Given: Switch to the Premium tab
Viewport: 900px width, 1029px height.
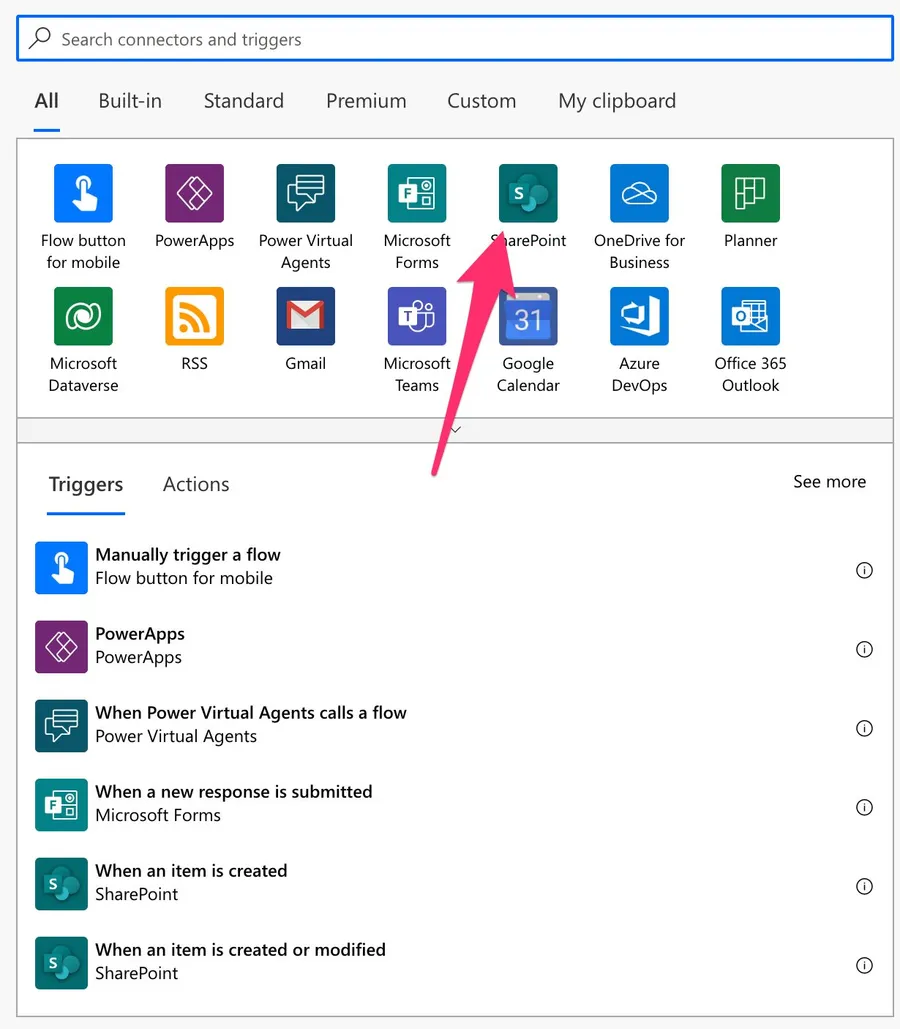Looking at the screenshot, I should [366, 101].
